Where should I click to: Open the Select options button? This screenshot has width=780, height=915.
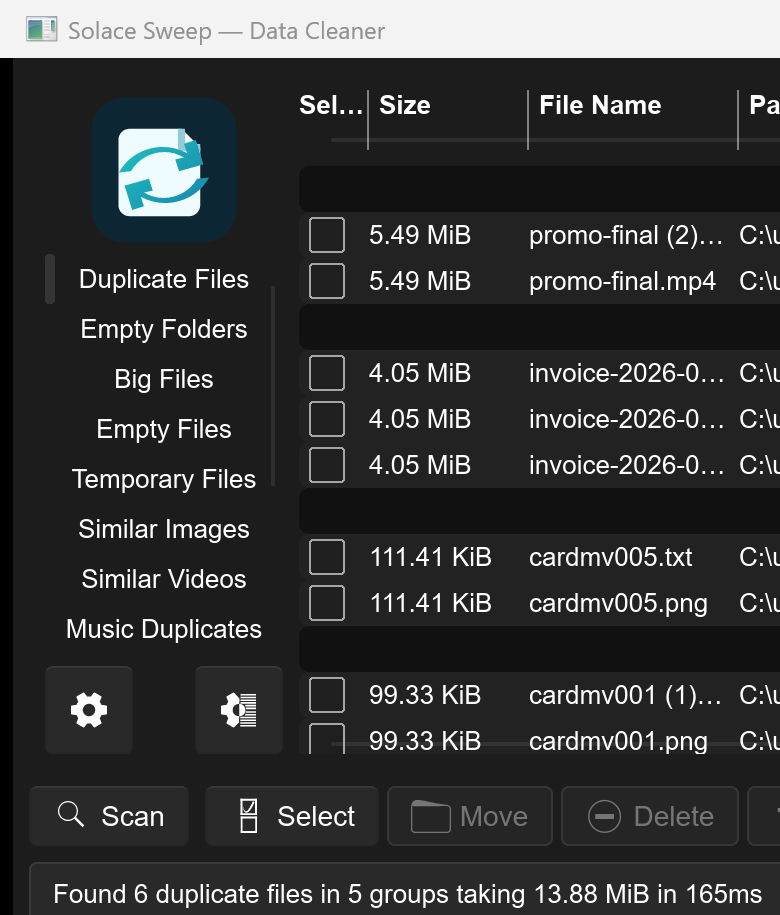[x=292, y=816]
